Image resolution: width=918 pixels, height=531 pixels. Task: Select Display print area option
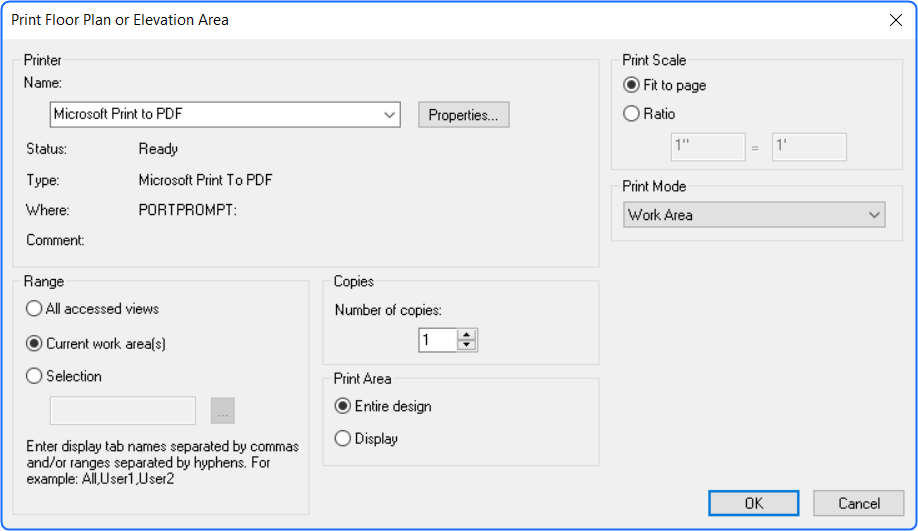click(343, 438)
